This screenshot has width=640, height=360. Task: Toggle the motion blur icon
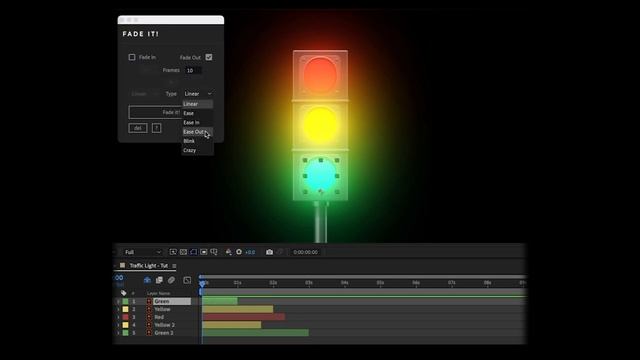[171, 280]
